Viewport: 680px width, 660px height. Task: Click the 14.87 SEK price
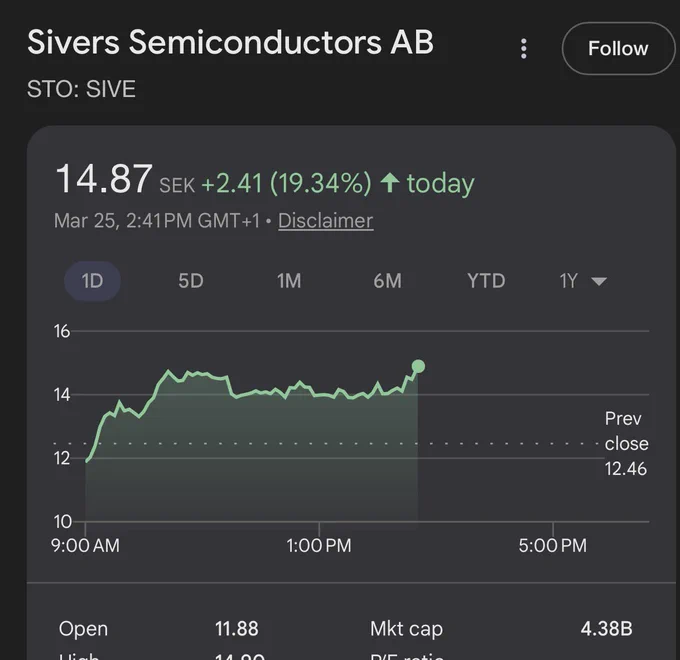[125, 179]
